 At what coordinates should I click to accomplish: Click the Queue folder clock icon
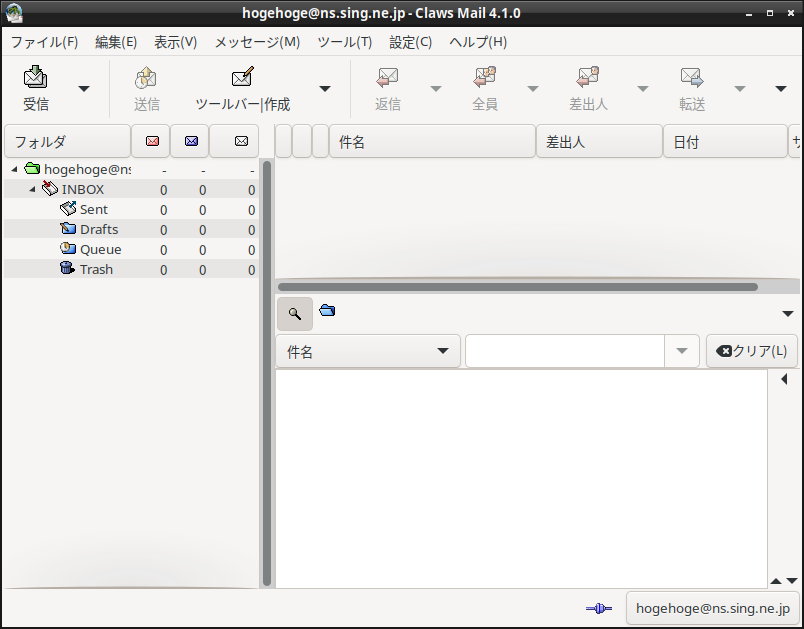pos(68,248)
